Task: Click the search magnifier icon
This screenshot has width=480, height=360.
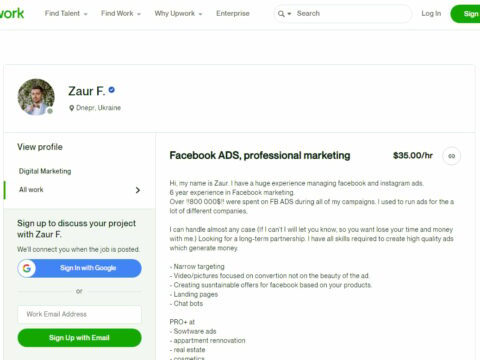Action: [x=281, y=14]
